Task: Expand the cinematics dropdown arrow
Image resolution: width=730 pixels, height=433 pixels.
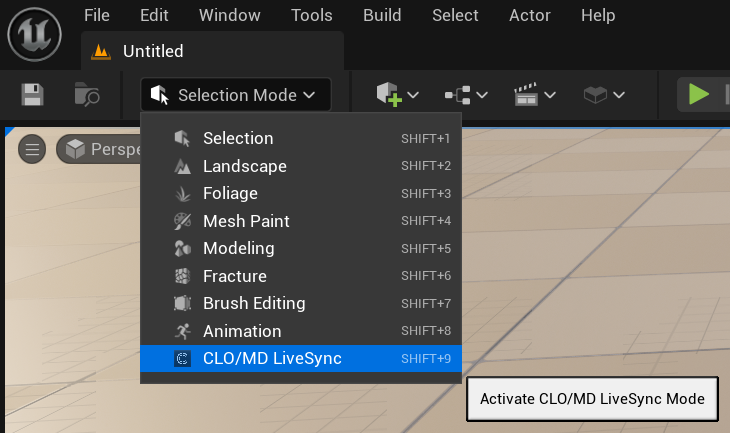Action: 550,95
